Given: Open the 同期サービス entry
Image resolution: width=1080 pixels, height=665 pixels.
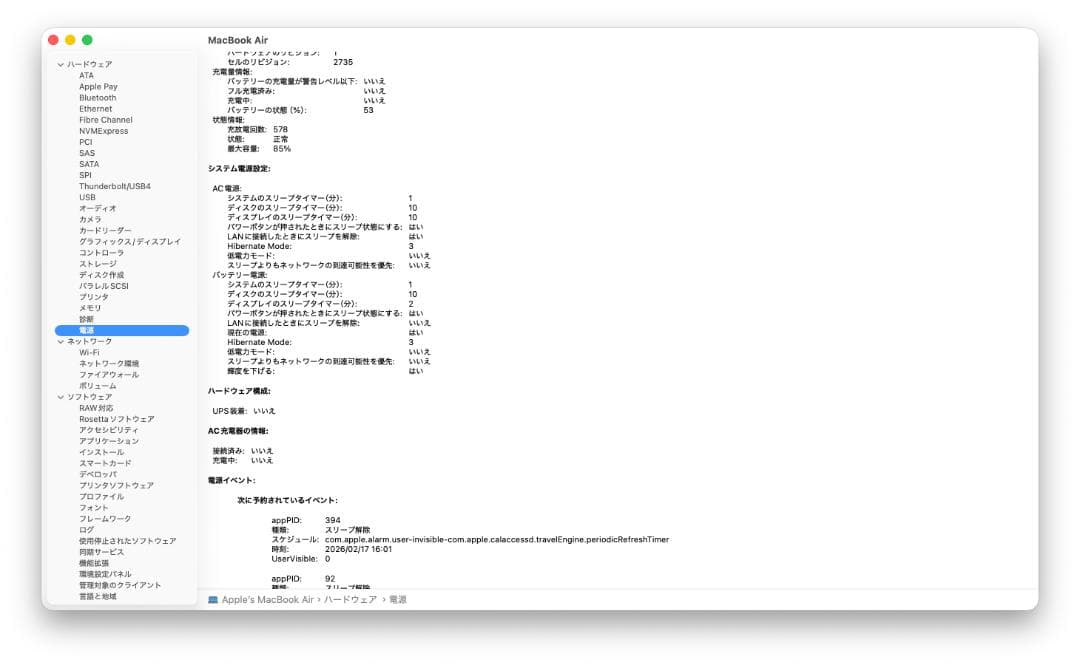Looking at the screenshot, I should [101, 552].
